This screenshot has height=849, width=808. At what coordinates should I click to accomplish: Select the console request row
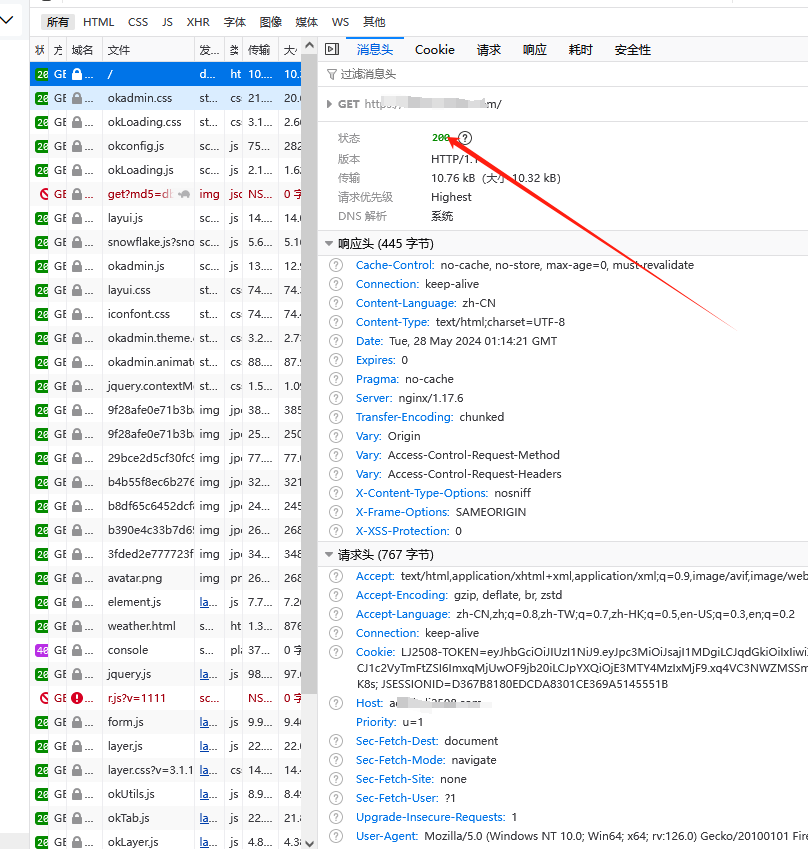(x=166, y=650)
